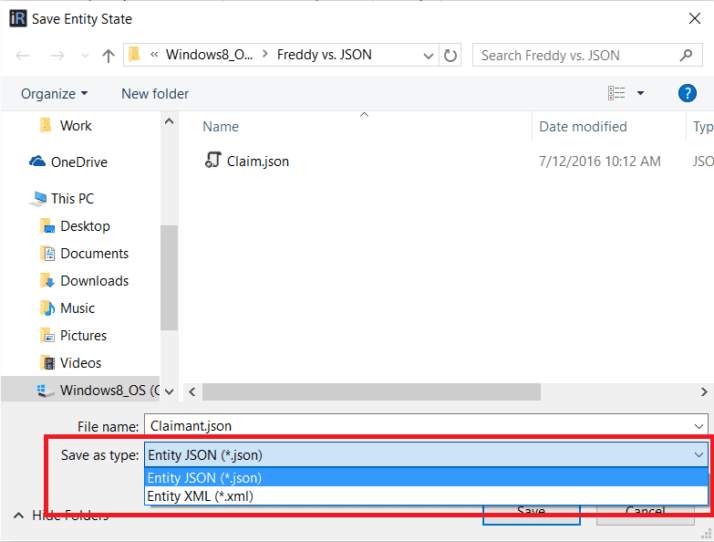
Task: Click the Help question mark icon
Action: point(687,93)
